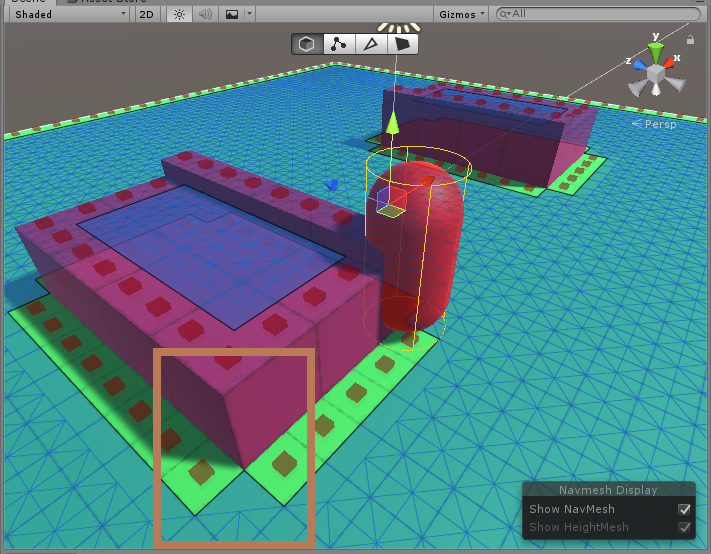This screenshot has width=711, height=554.
Task: Toggle the scene effects image icon
Action: [232, 15]
